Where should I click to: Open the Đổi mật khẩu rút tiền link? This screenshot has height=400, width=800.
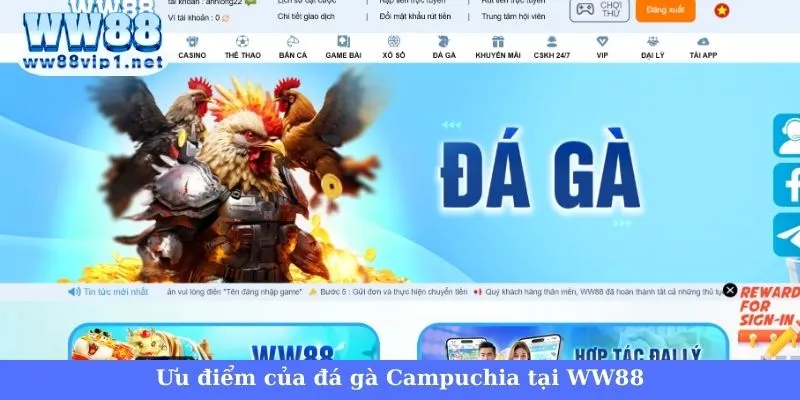coord(415,16)
